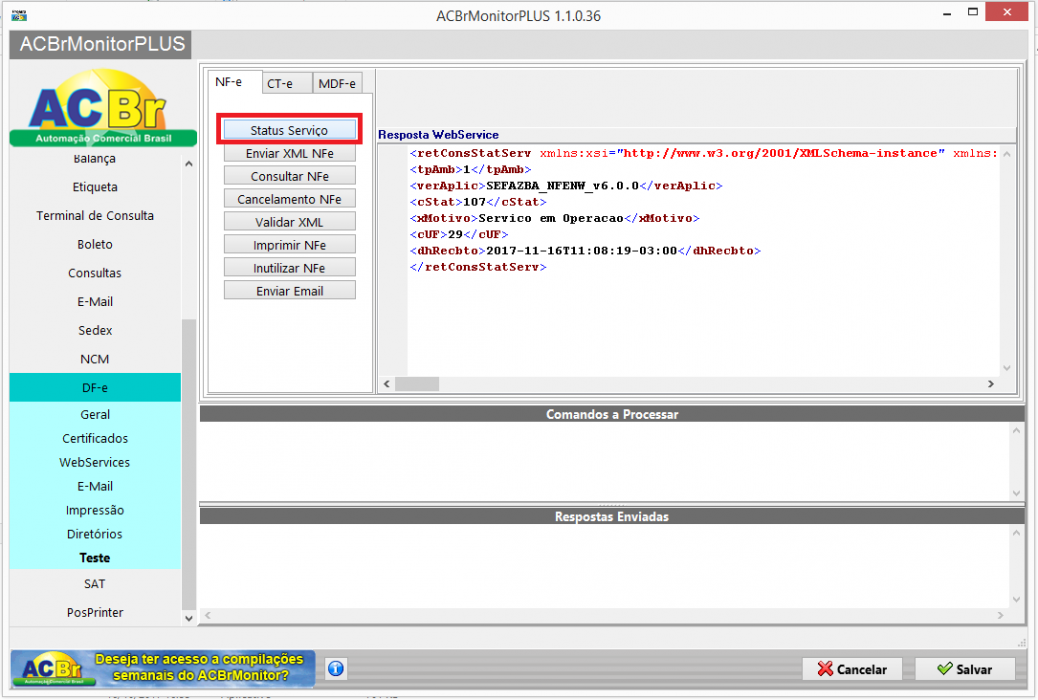1038x700 pixels.
Task: Open Boleto in the sidebar
Action: point(95,244)
